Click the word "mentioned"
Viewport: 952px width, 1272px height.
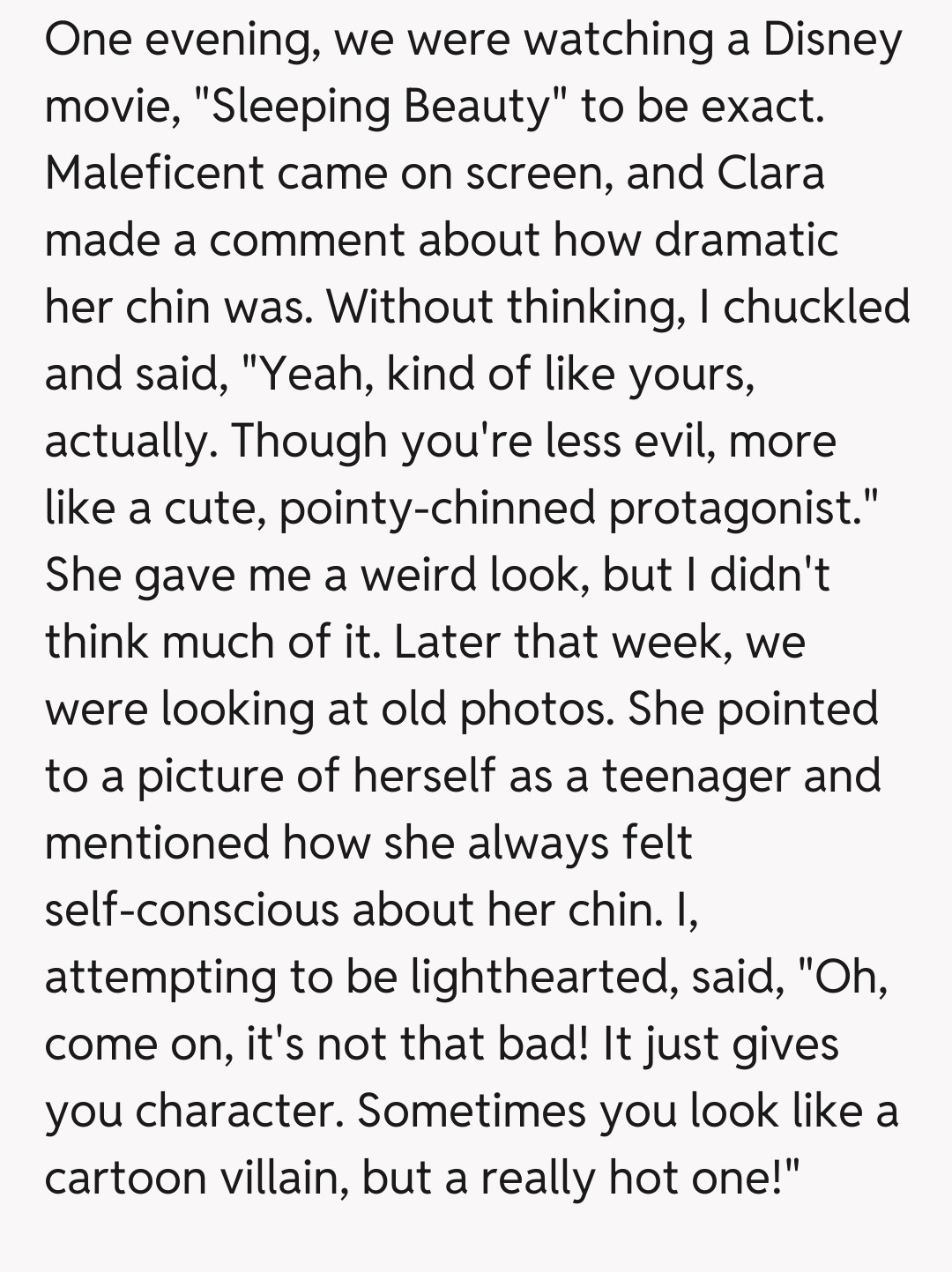pos(157,842)
